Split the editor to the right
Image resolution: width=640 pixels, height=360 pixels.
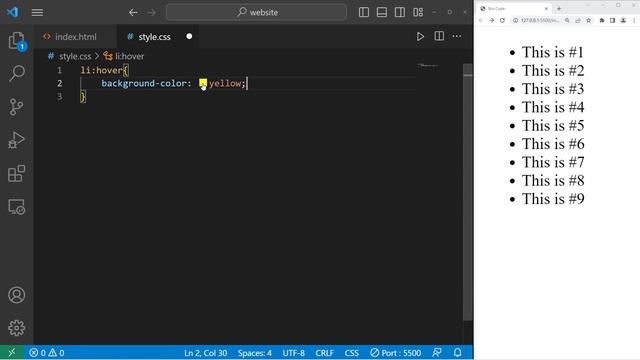pos(439,36)
